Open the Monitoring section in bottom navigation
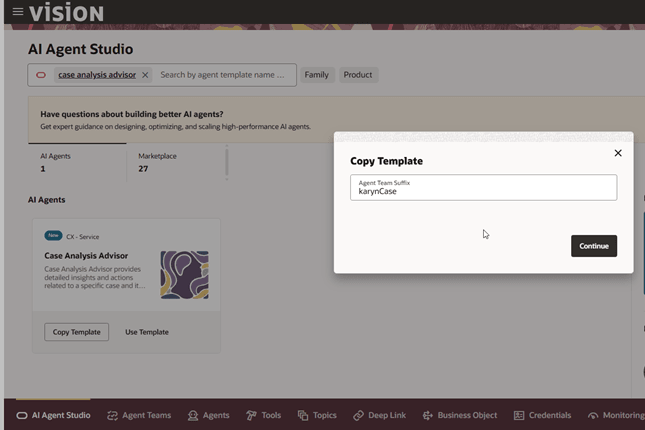This screenshot has width=645, height=430. (616, 415)
